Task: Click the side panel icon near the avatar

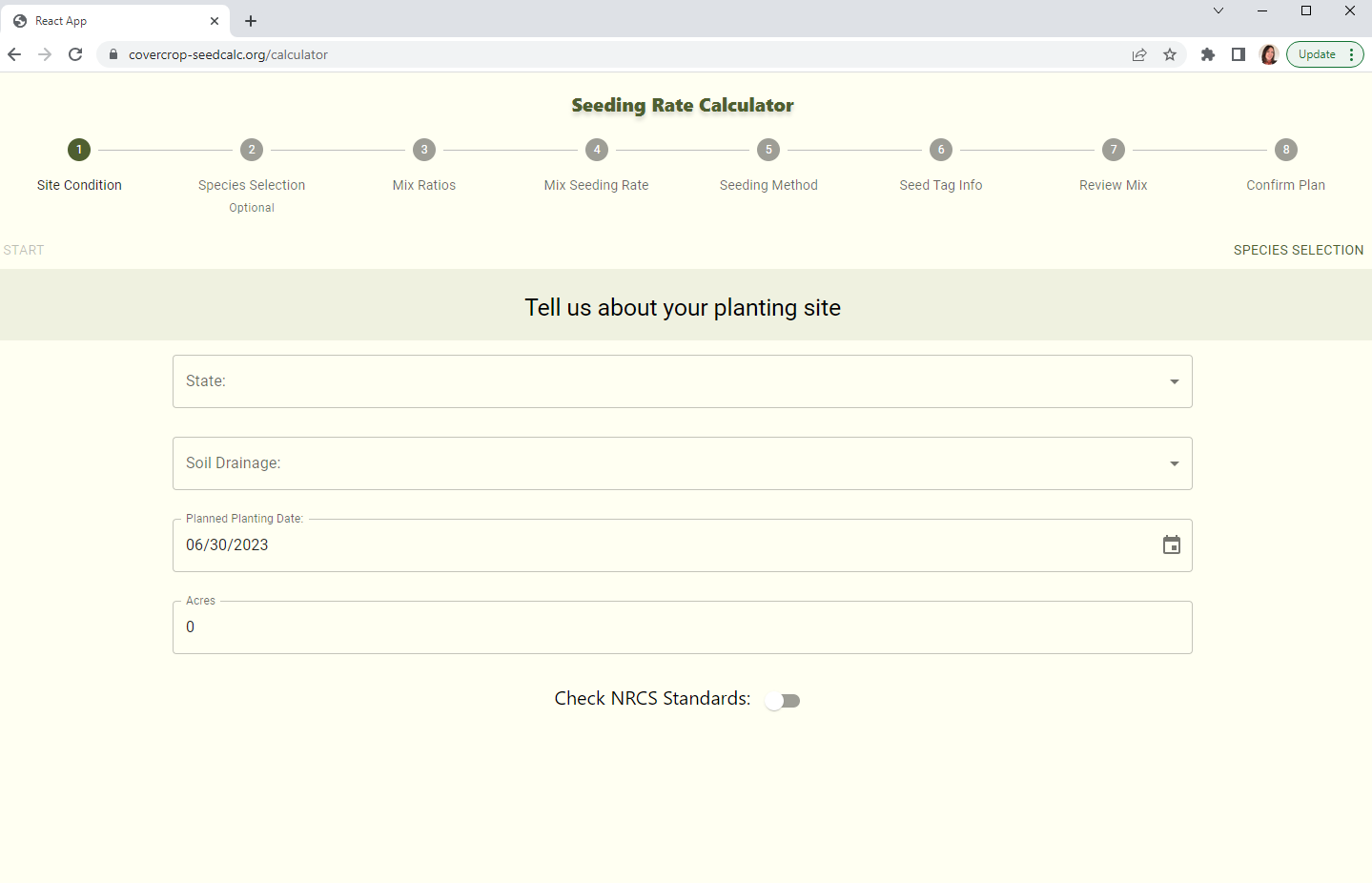Action: [x=1238, y=54]
